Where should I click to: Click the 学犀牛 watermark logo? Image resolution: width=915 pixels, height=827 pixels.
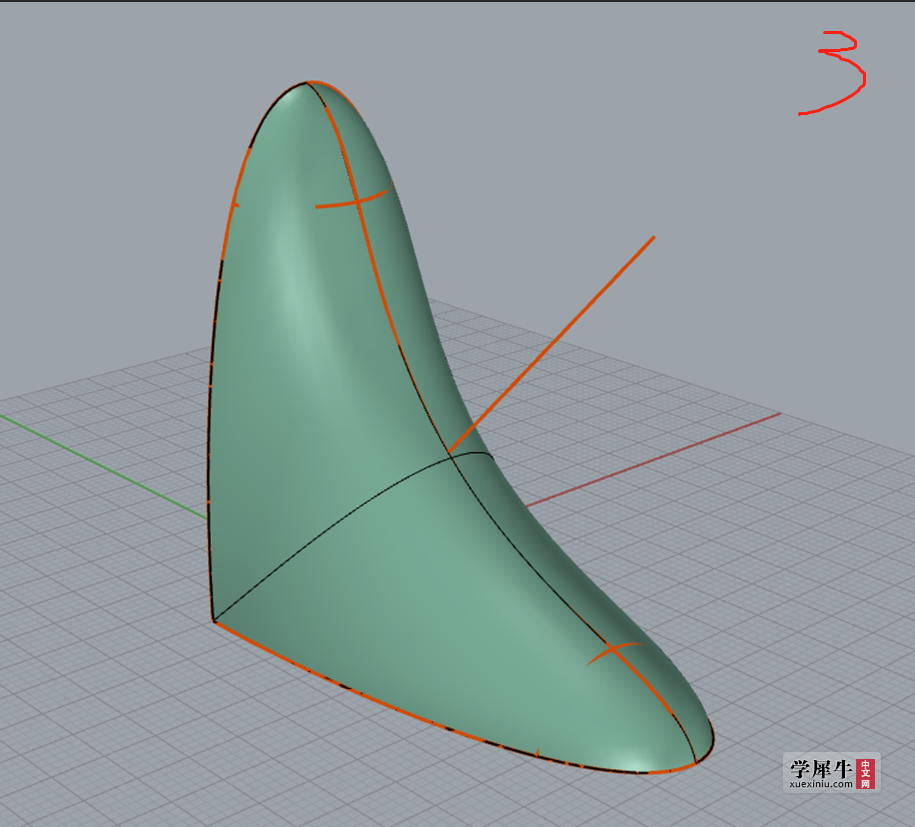pyautogui.click(x=820, y=768)
